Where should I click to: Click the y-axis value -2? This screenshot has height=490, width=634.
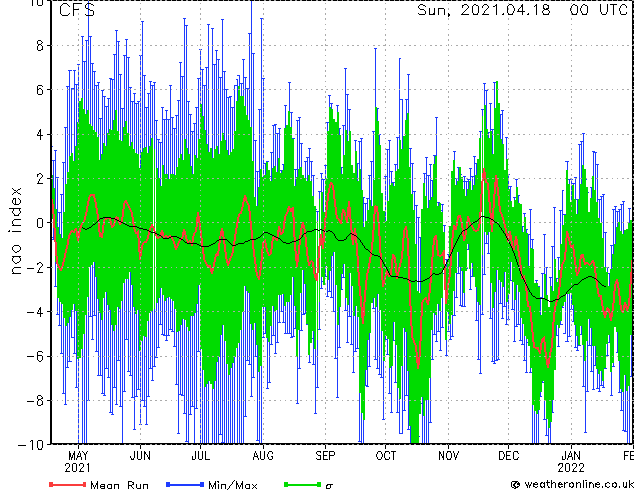[x=35, y=268]
